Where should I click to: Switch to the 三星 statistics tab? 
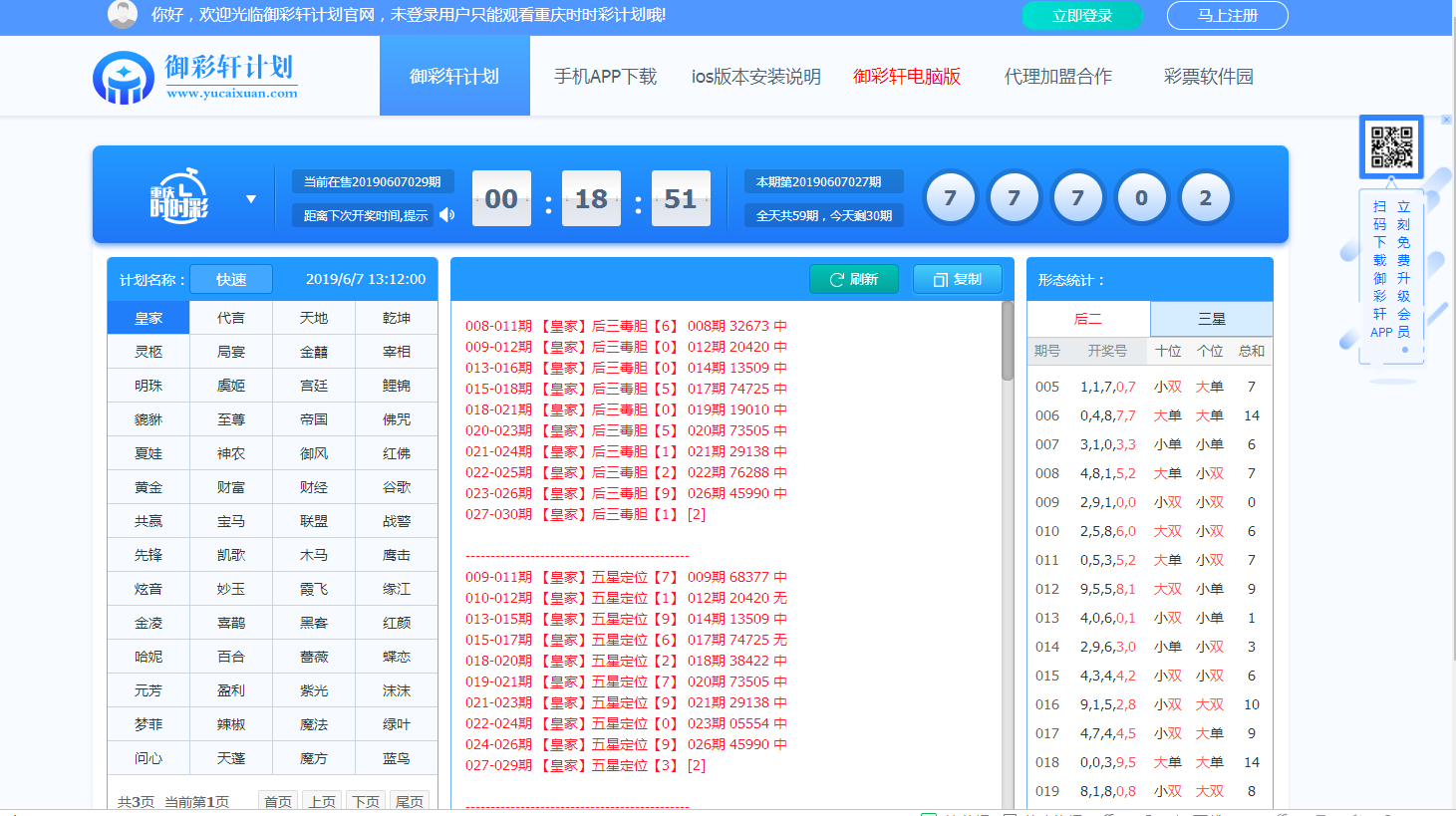coord(1211,319)
